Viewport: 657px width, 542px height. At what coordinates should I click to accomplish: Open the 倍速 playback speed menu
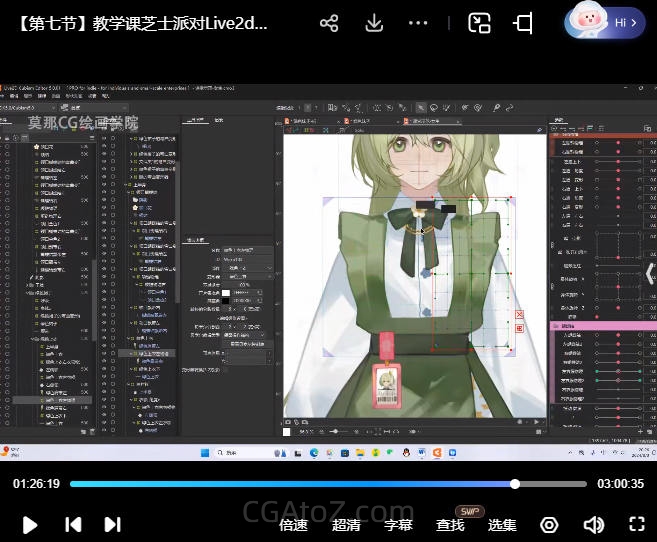click(293, 525)
